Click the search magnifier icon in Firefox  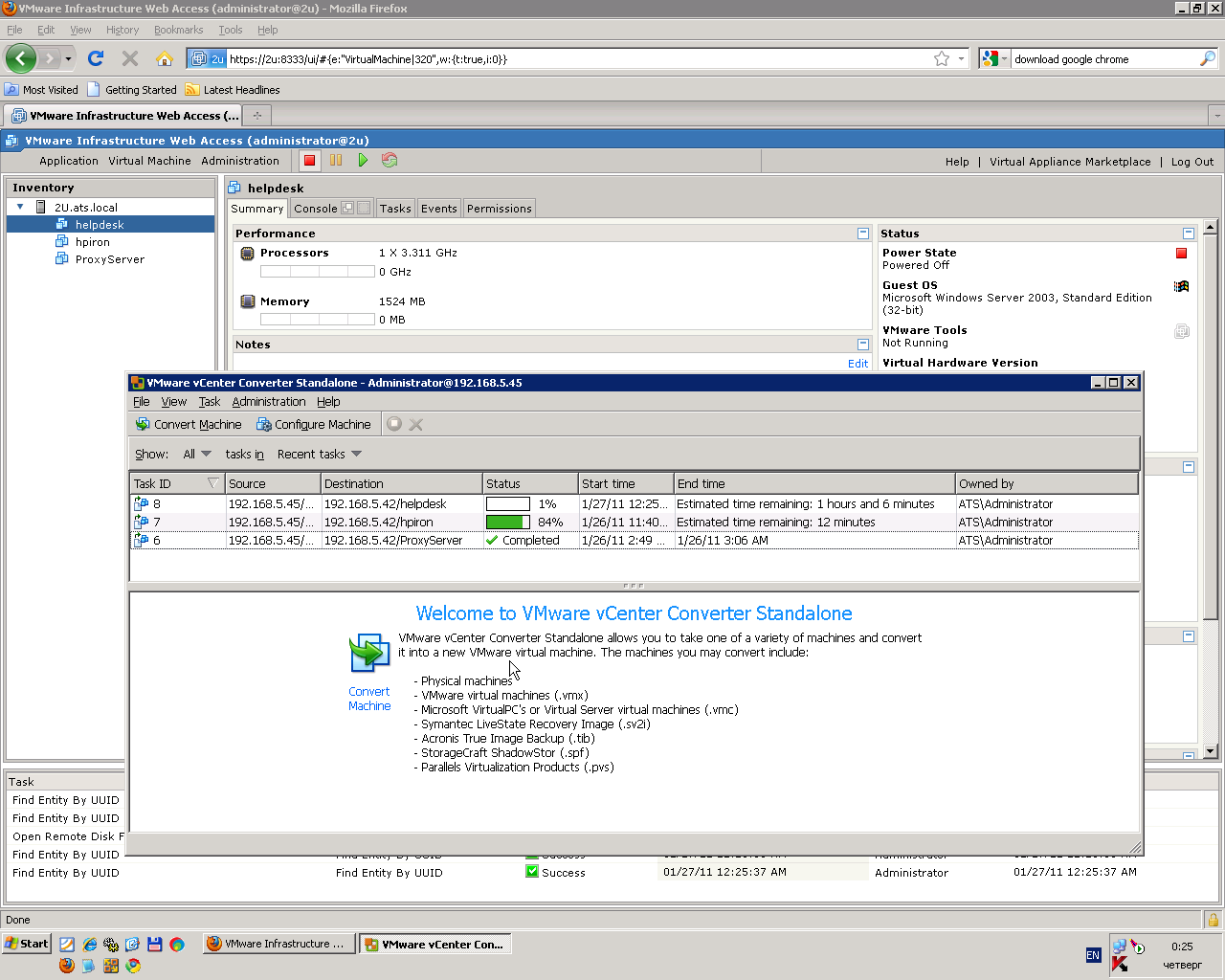coord(1208,58)
